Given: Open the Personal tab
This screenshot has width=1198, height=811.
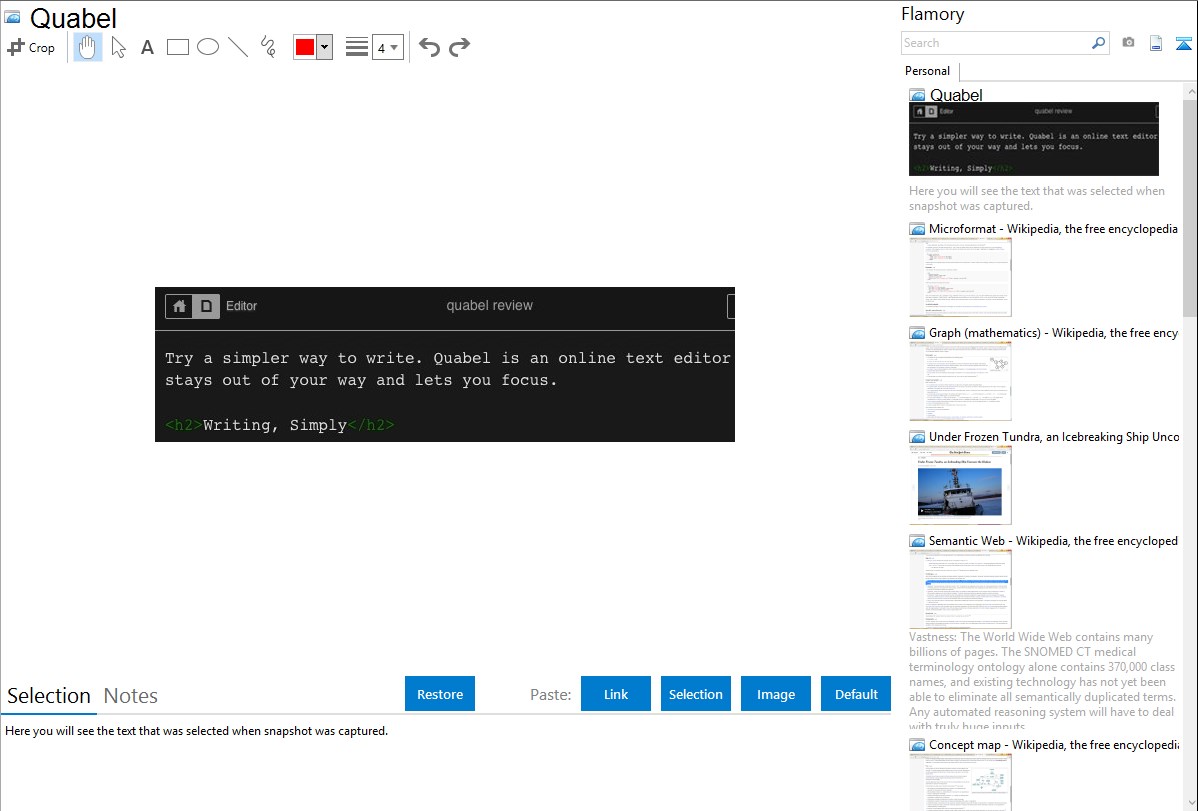Looking at the screenshot, I should pyautogui.click(x=928, y=71).
